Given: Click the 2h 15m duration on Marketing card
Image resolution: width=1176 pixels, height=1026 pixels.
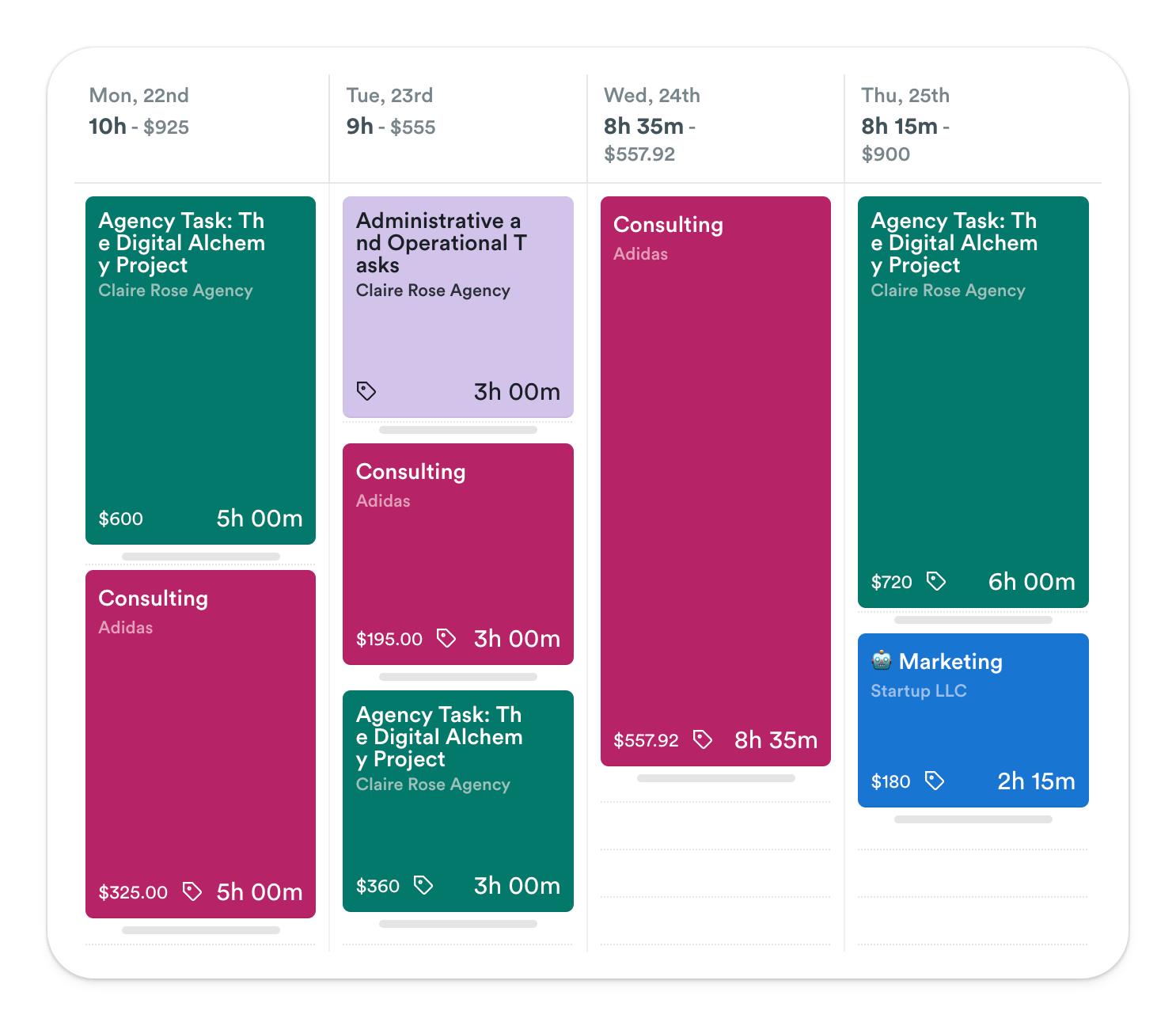Looking at the screenshot, I should click(x=1036, y=781).
